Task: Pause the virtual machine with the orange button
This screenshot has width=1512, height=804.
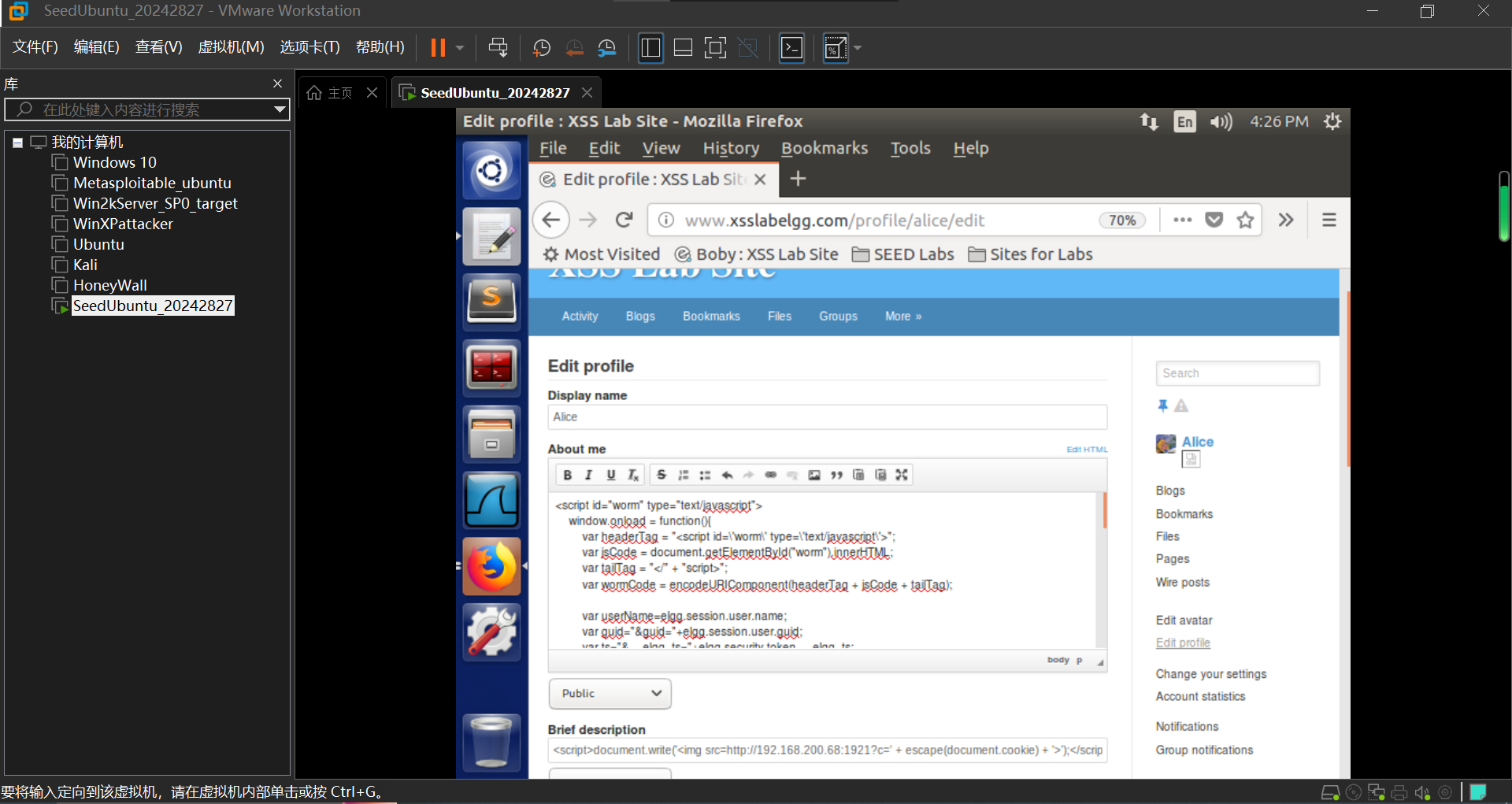Action: 438,48
